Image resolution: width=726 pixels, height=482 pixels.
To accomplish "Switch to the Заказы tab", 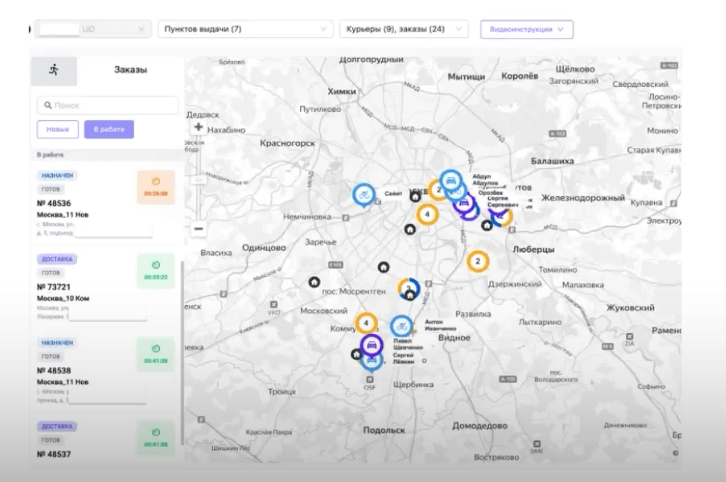I will 130,70.
